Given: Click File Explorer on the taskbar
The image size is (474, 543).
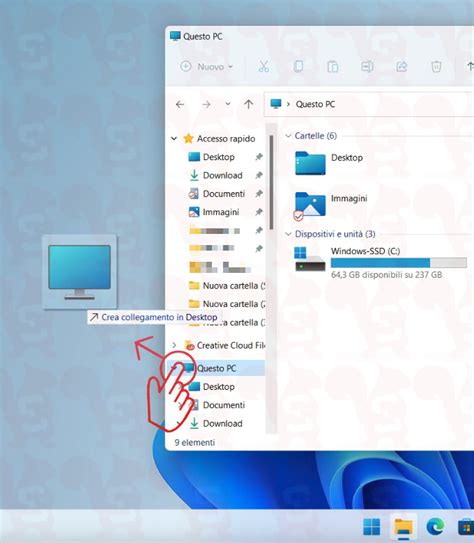Looking at the screenshot, I should [x=403, y=527].
